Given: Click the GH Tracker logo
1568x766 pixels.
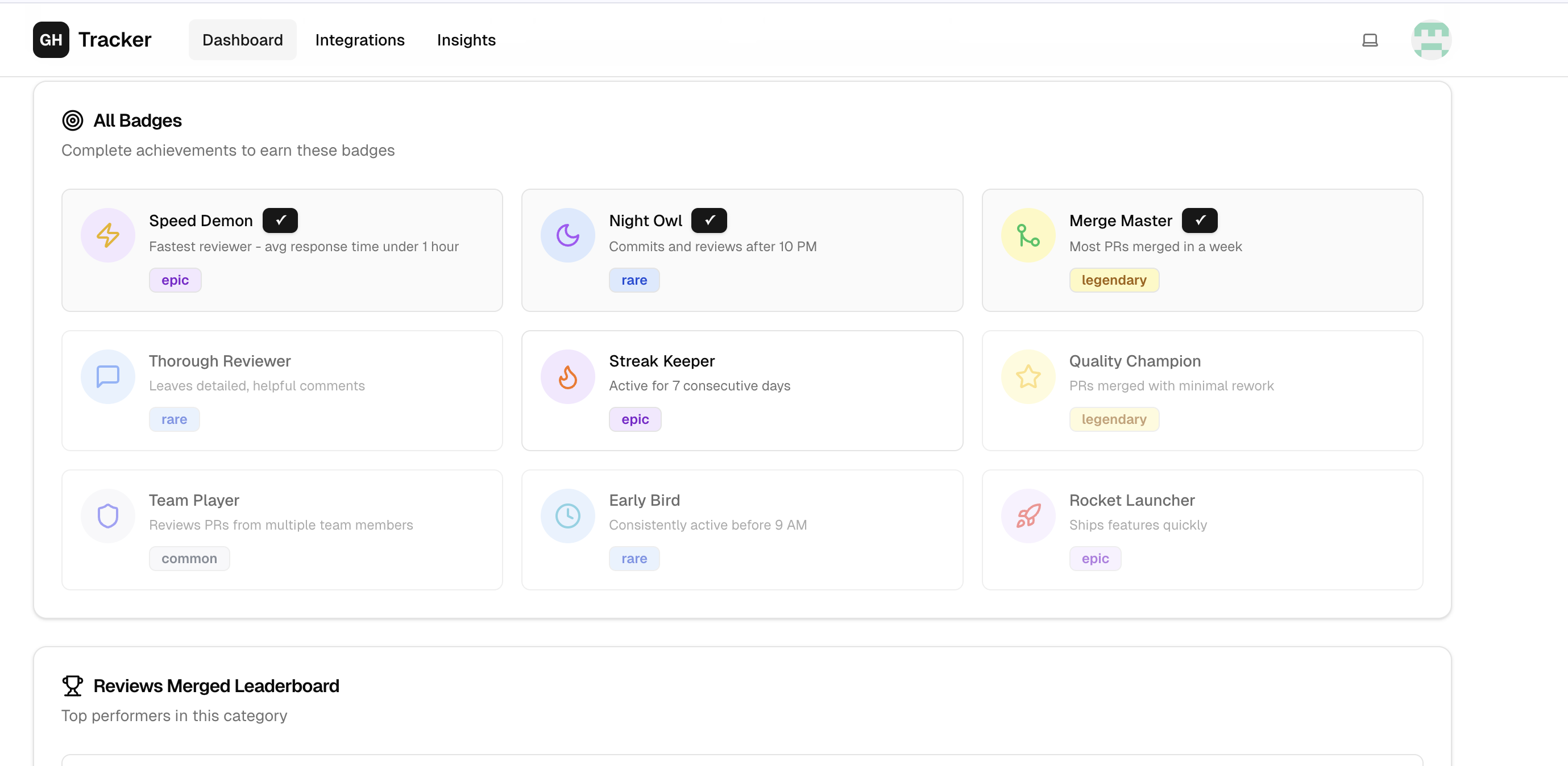Looking at the screenshot, I should 92,40.
